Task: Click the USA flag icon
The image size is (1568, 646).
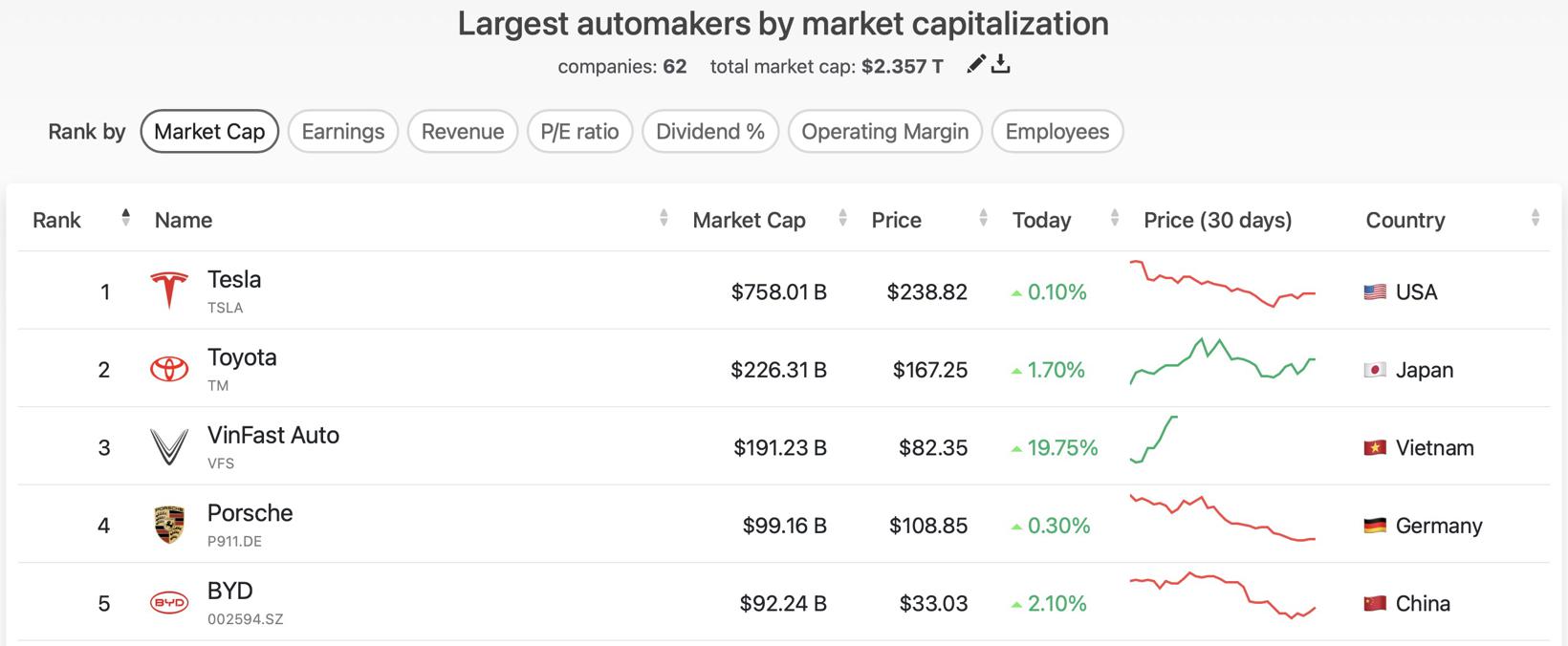Action: pos(1375,292)
